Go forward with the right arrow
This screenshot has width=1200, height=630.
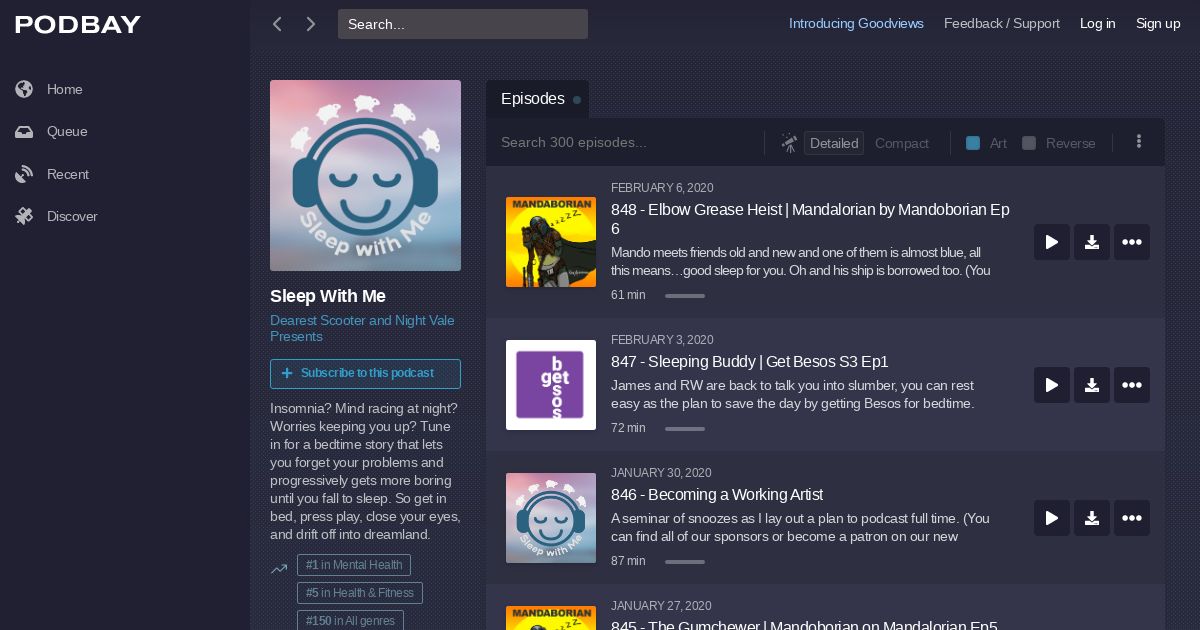[311, 24]
